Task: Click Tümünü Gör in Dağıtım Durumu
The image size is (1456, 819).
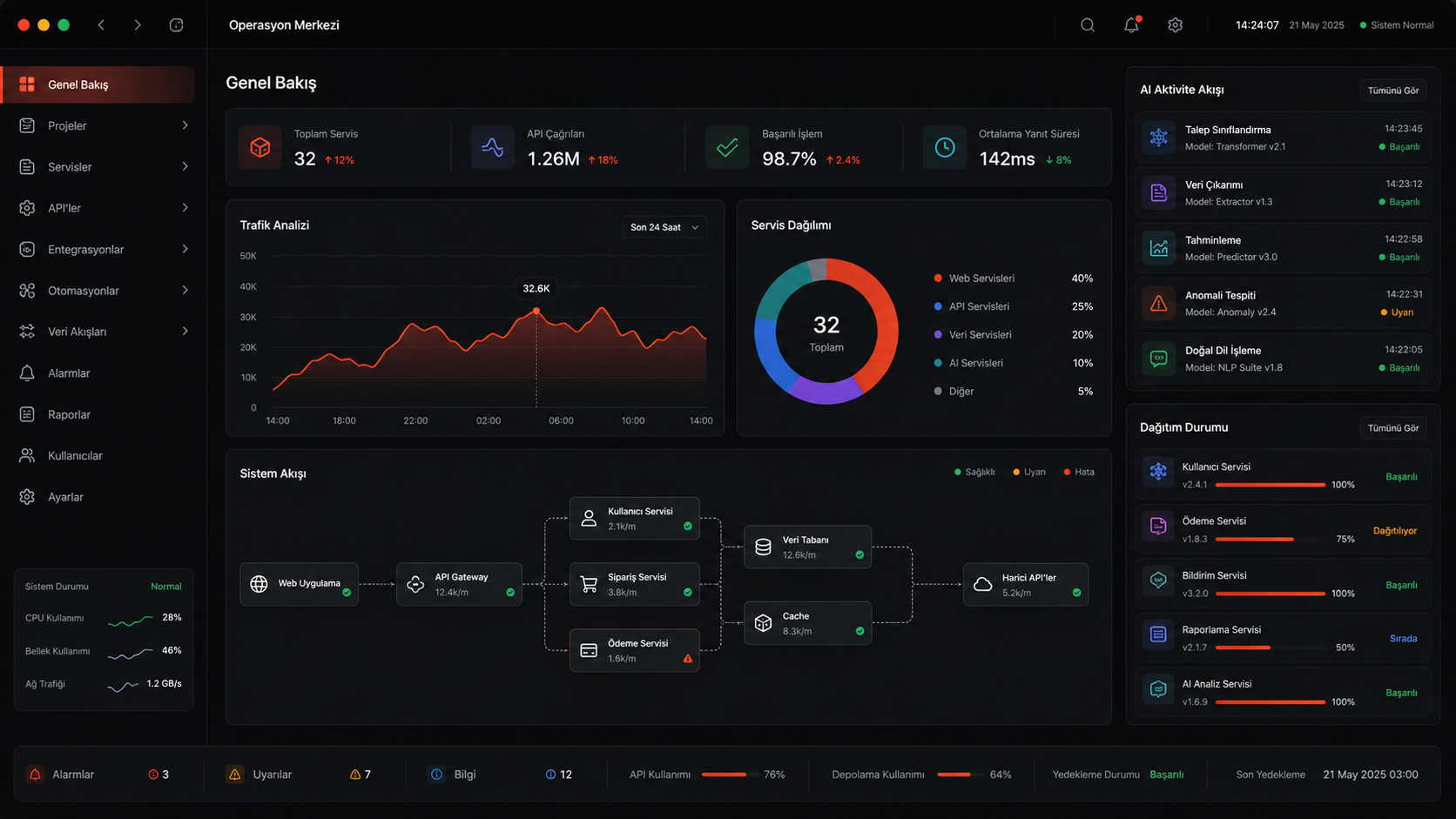Action: click(1392, 428)
